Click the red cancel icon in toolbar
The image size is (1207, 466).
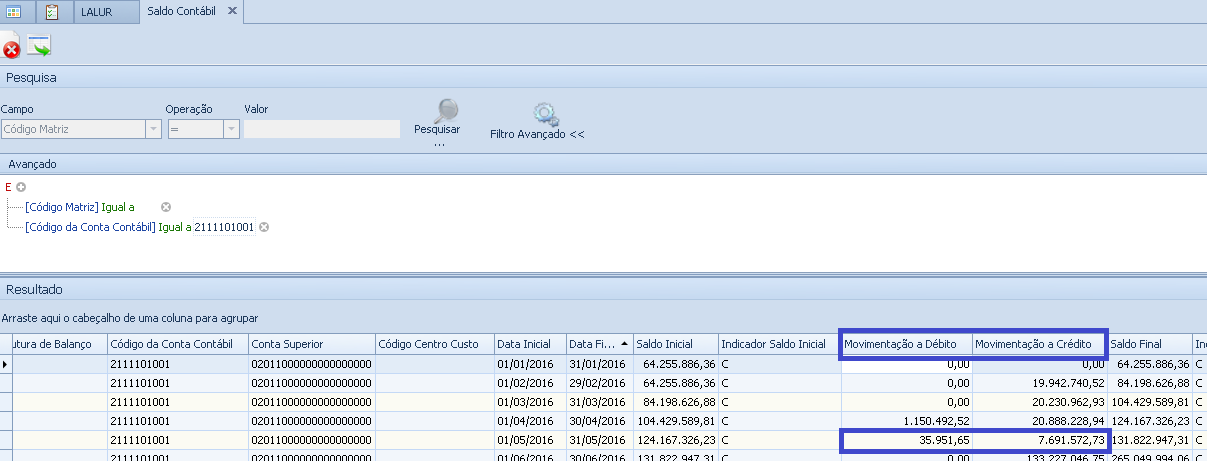pyautogui.click(x=11, y=46)
